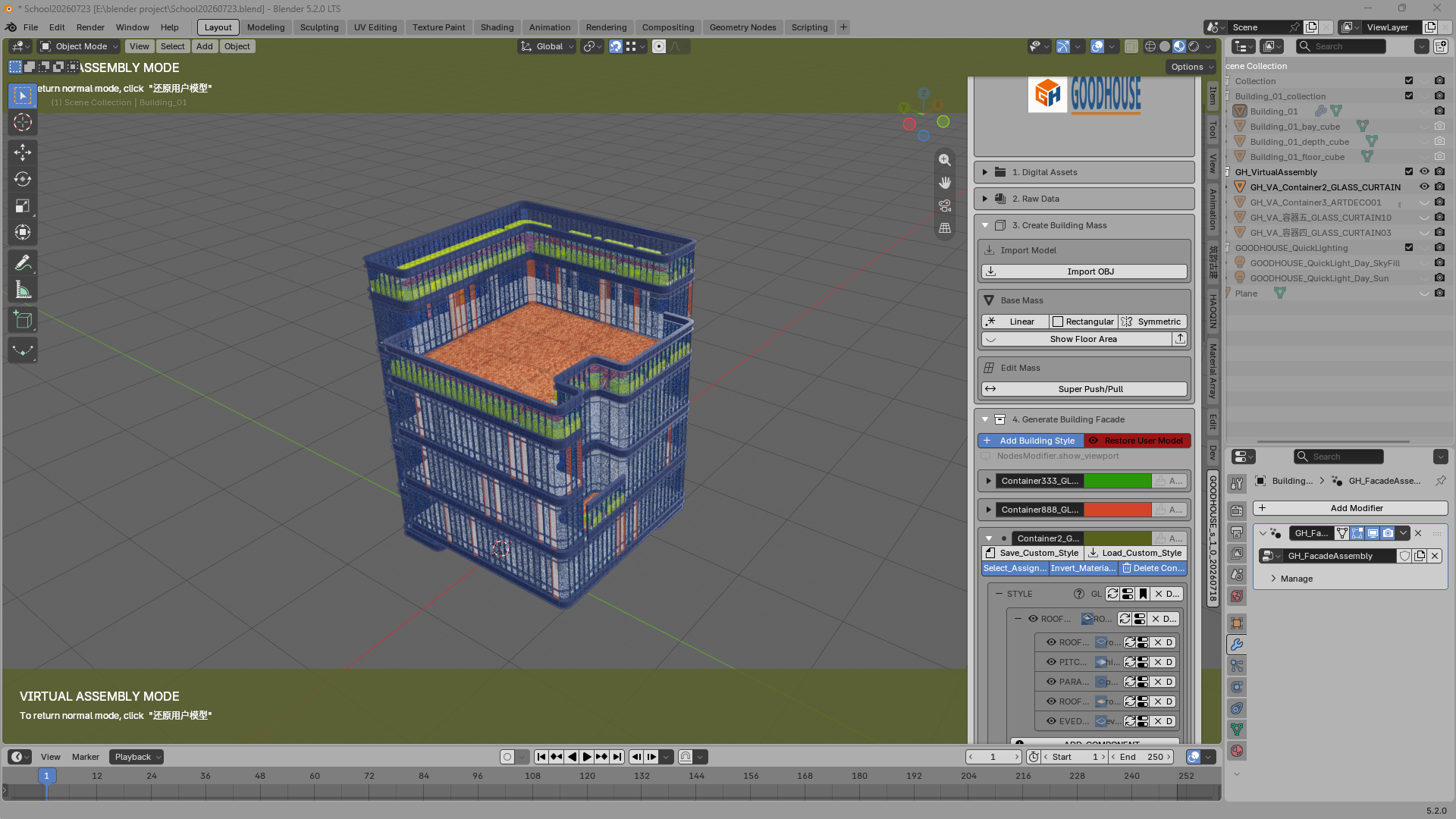Click the snapping magnet icon
Screen dimensions: 1456x819
pyautogui.click(x=616, y=46)
